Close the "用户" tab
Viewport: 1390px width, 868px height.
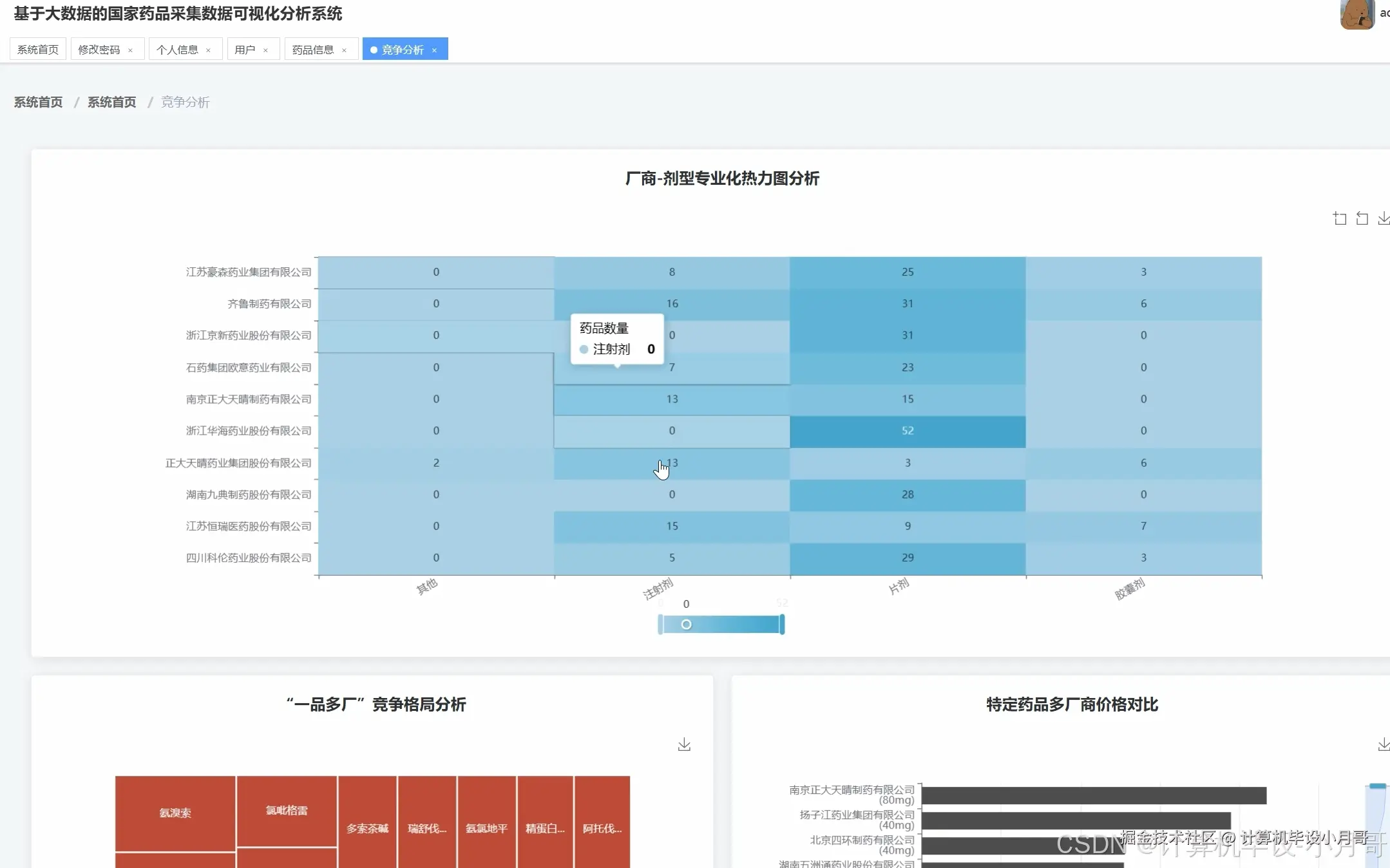tap(266, 49)
